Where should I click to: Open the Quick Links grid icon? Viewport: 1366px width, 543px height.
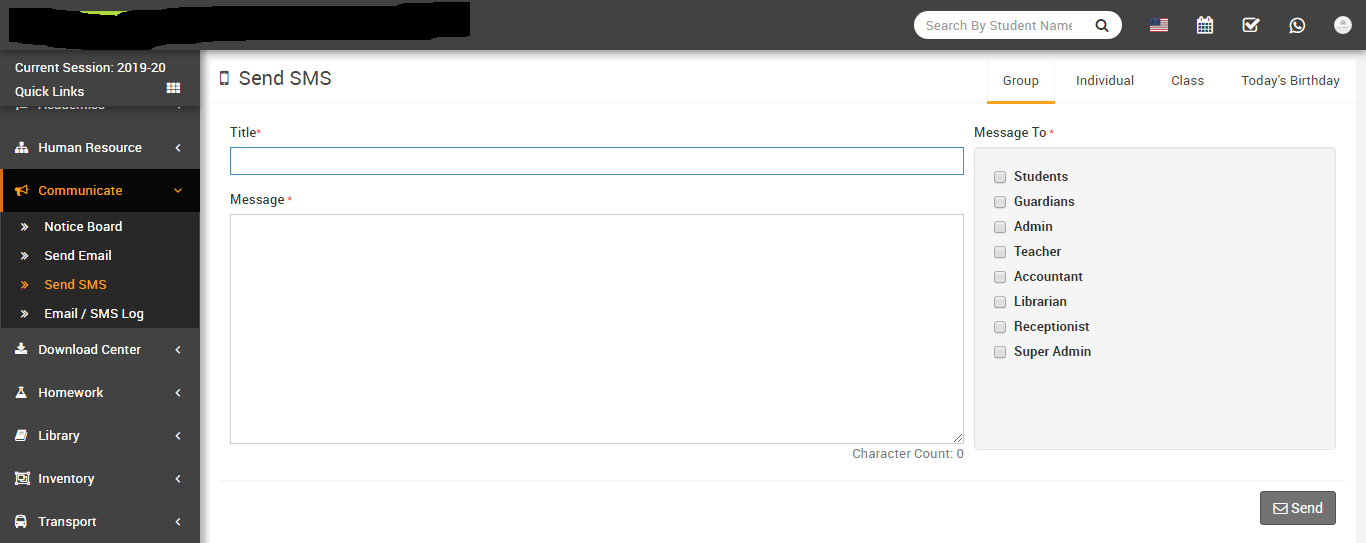point(173,89)
